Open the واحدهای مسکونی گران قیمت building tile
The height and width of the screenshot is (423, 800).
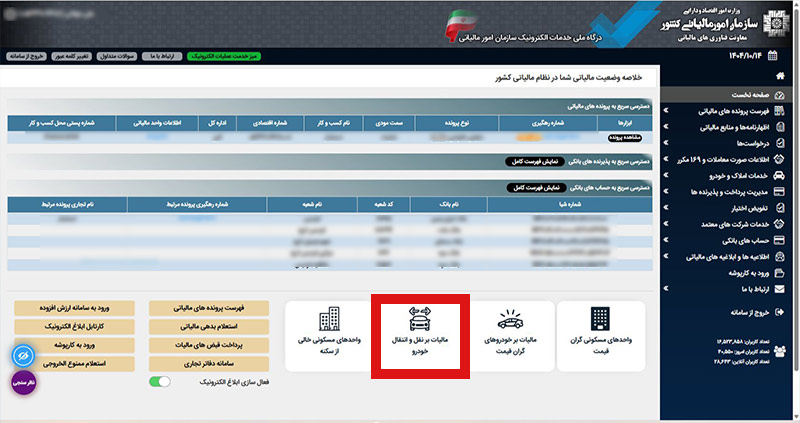[601, 336]
